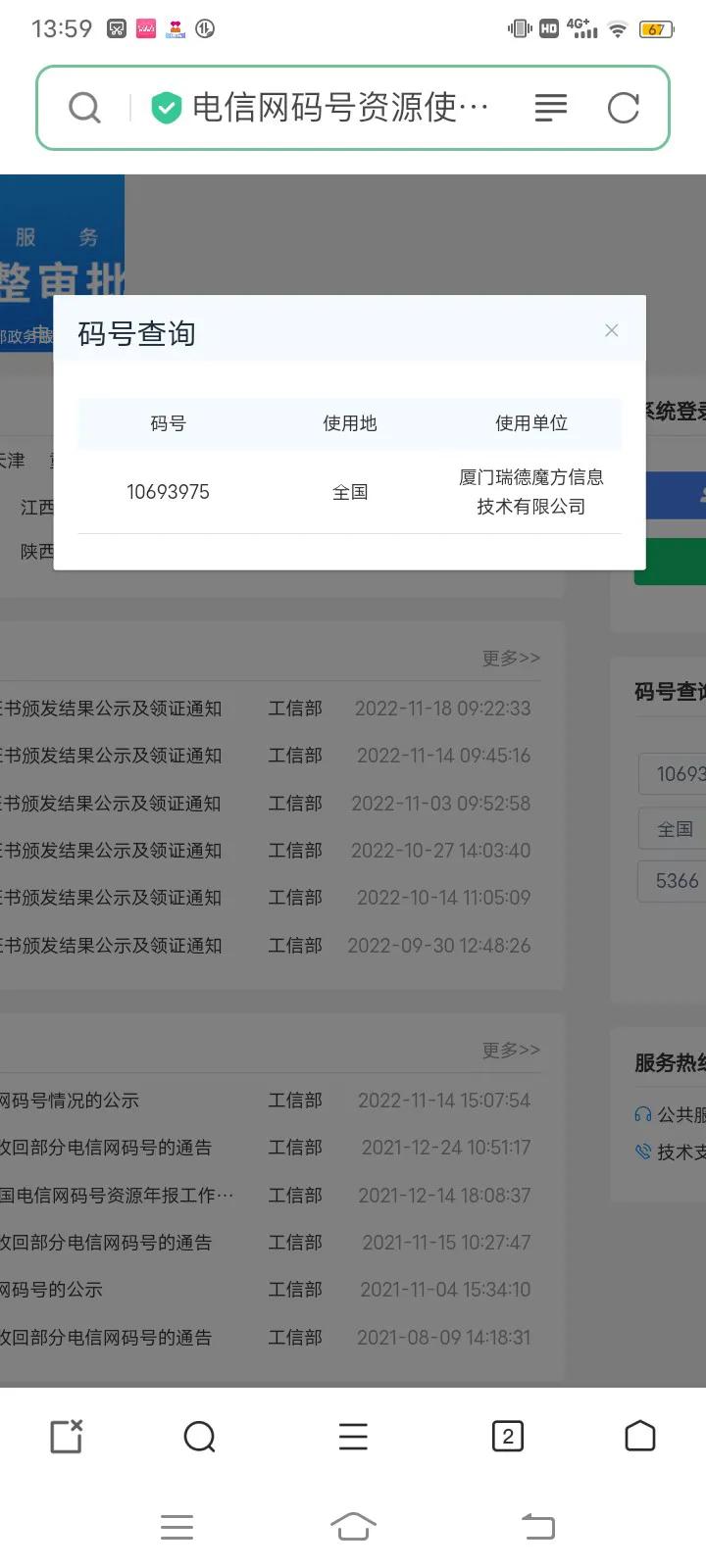Viewport: 706px width, 1568px height.
Task: Tap the green security shield icon
Action: [x=166, y=108]
